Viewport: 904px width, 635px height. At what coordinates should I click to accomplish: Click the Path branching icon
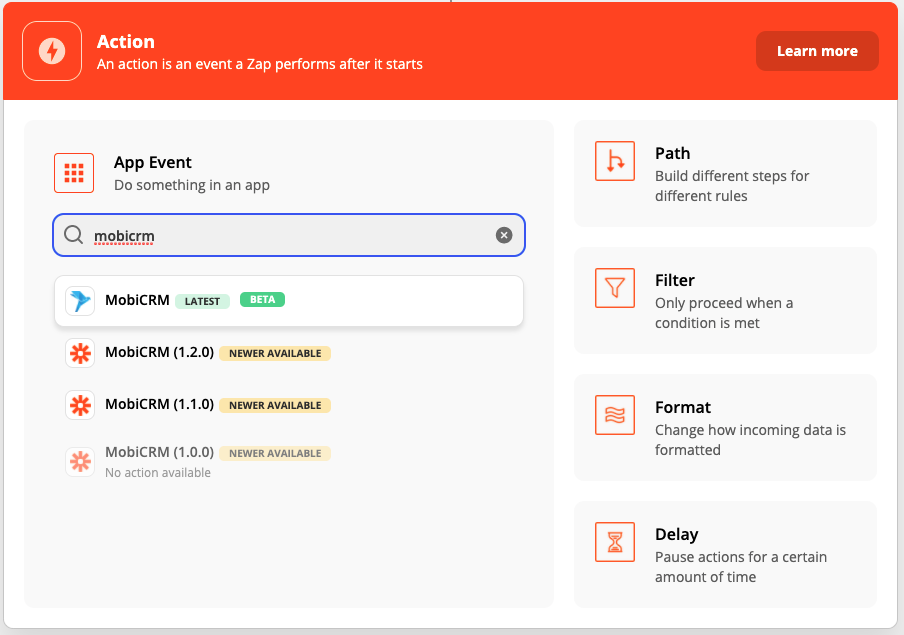[x=614, y=161]
